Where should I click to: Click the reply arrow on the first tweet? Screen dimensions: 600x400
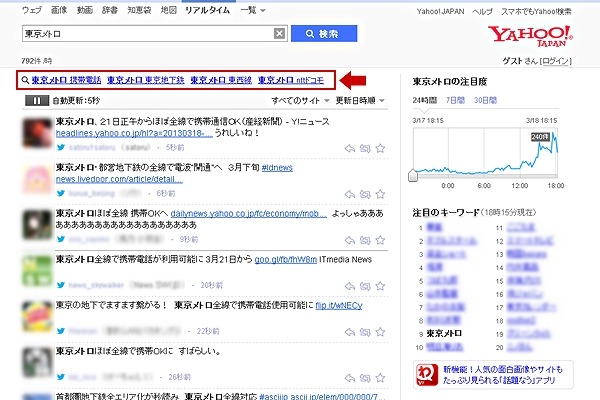click(349, 146)
